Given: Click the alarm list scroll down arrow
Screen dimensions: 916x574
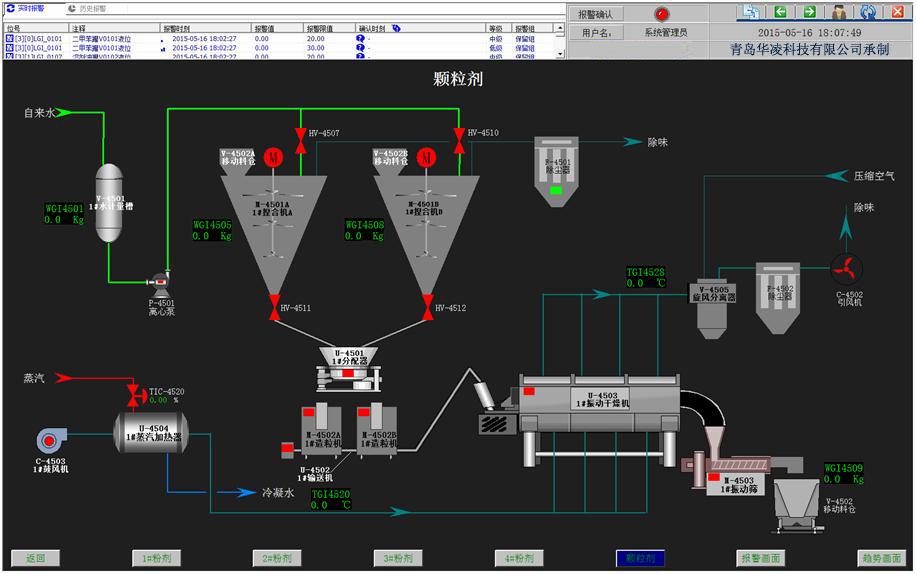Looking at the screenshot, I should [x=560, y=54].
